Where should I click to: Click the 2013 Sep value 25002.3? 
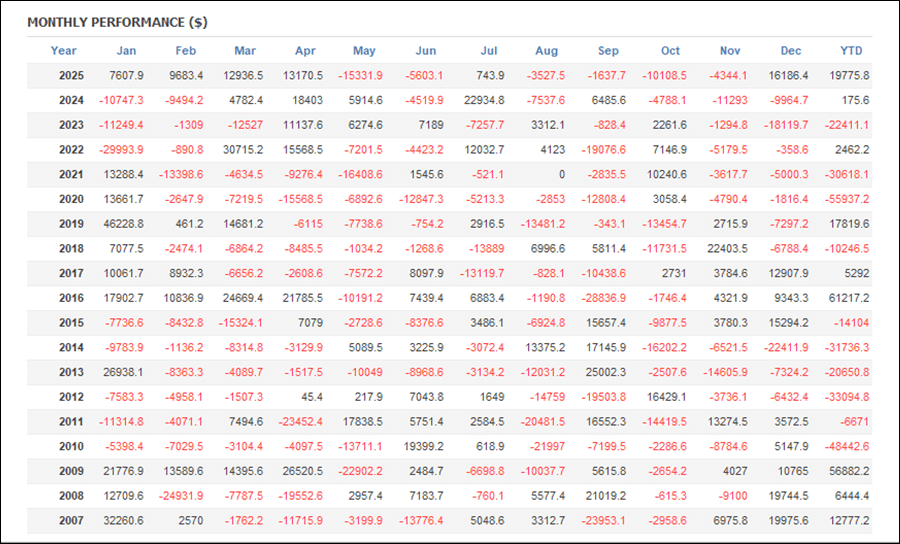point(605,372)
